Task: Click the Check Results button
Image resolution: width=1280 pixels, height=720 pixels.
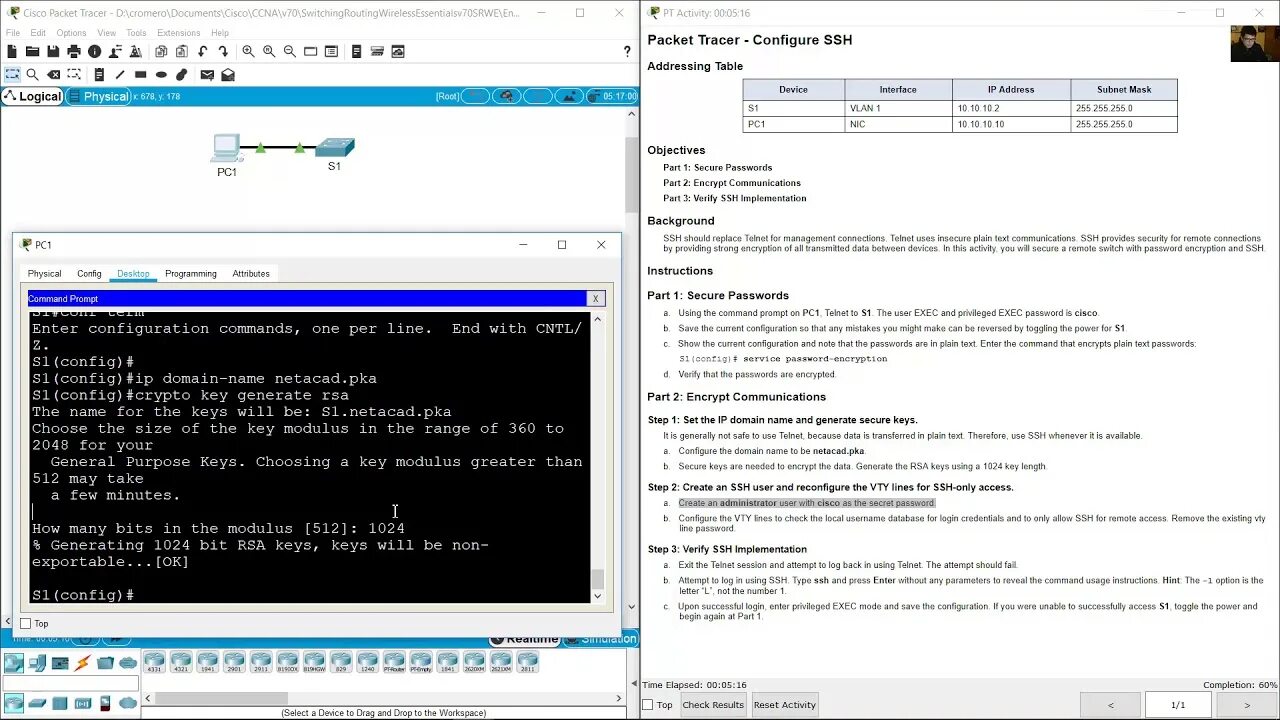Action: coord(713,705)
